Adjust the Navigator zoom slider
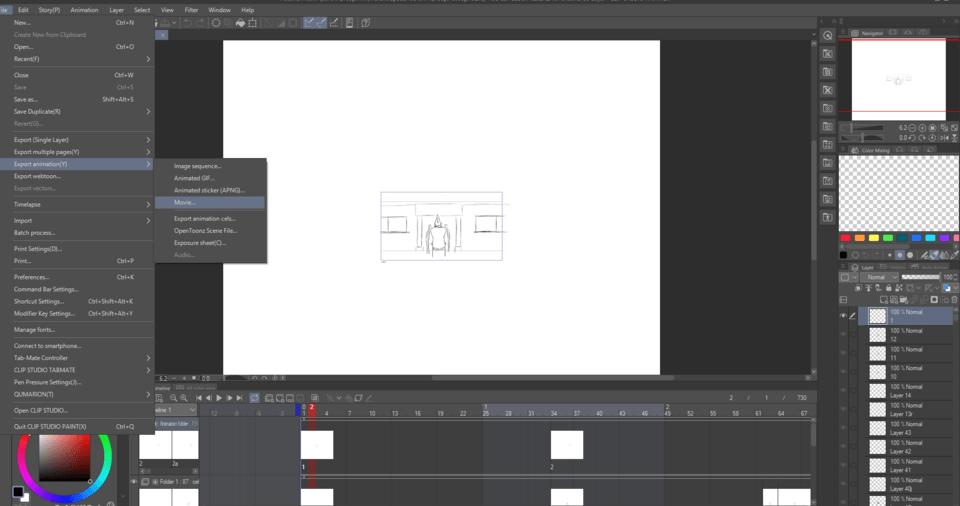The height and width of the screenshot is (506, 960). tap(862, 128)
